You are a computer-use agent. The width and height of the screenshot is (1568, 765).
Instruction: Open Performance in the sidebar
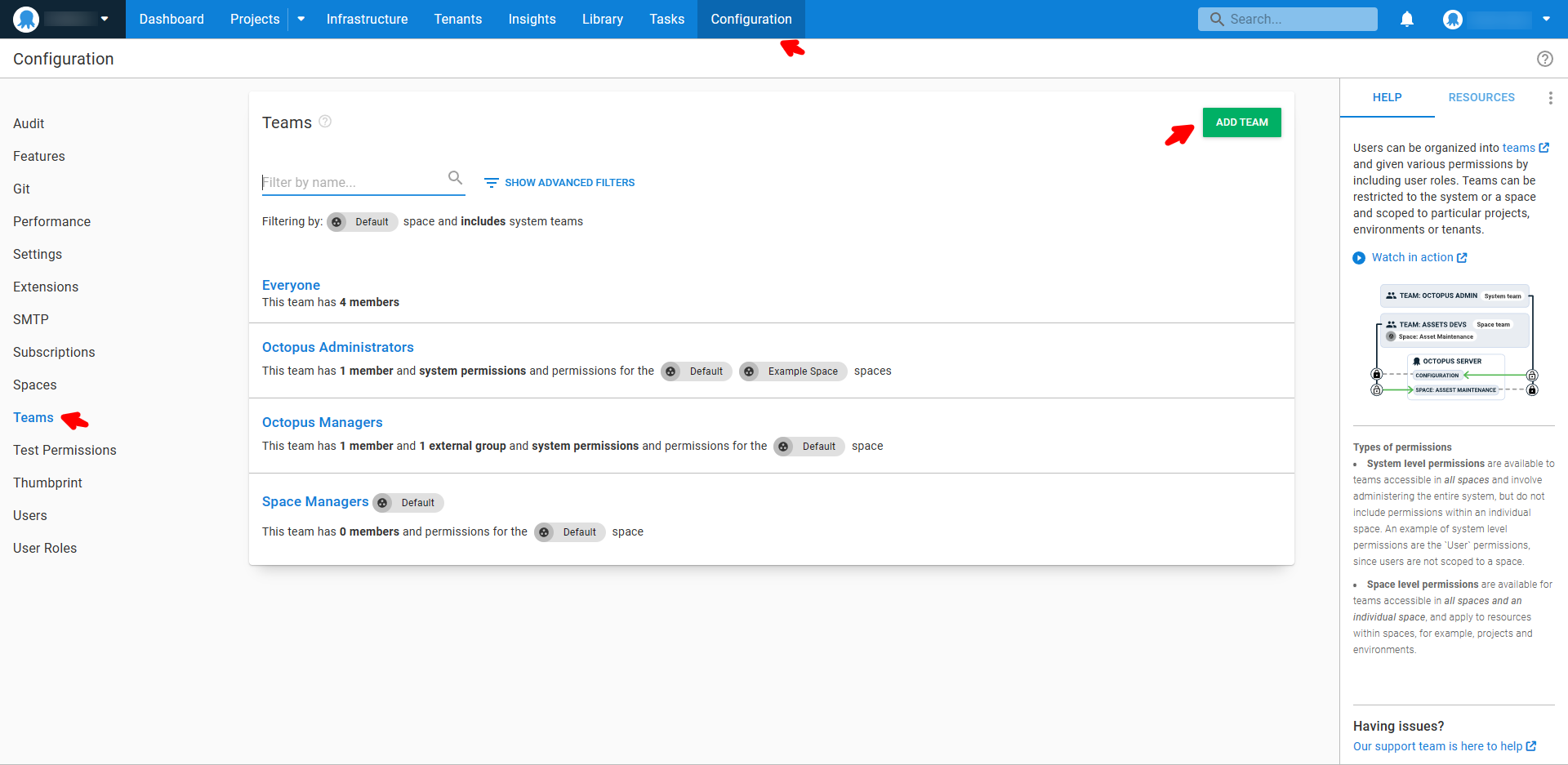click(x=51, y=221)
